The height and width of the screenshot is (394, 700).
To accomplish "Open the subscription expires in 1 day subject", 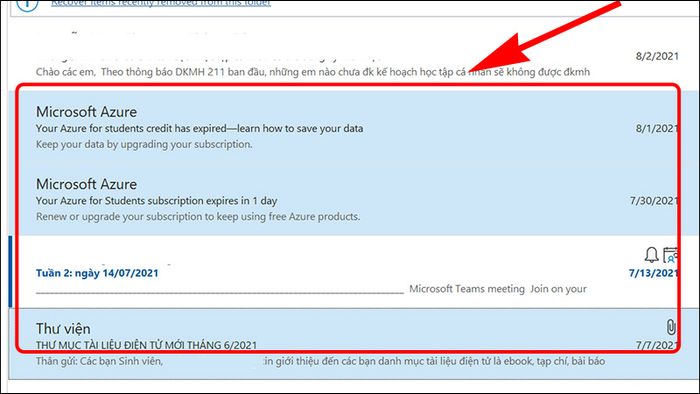I will pyautogui.click(x=156, y=201).
